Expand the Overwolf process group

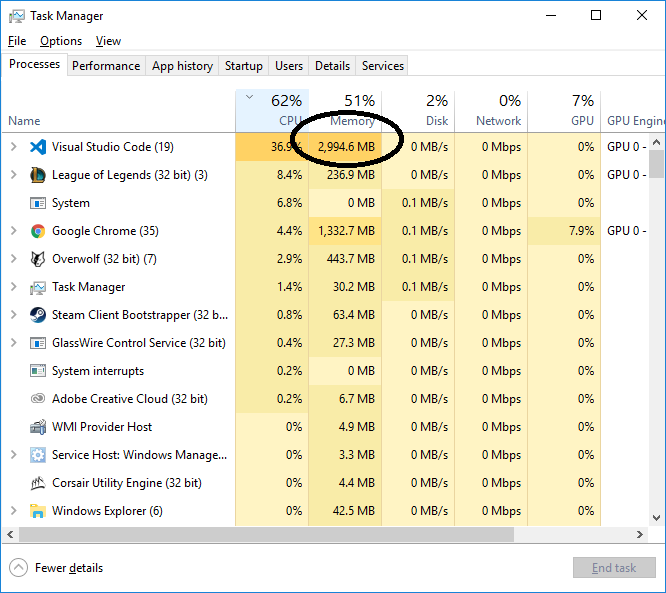click(14, 259)
